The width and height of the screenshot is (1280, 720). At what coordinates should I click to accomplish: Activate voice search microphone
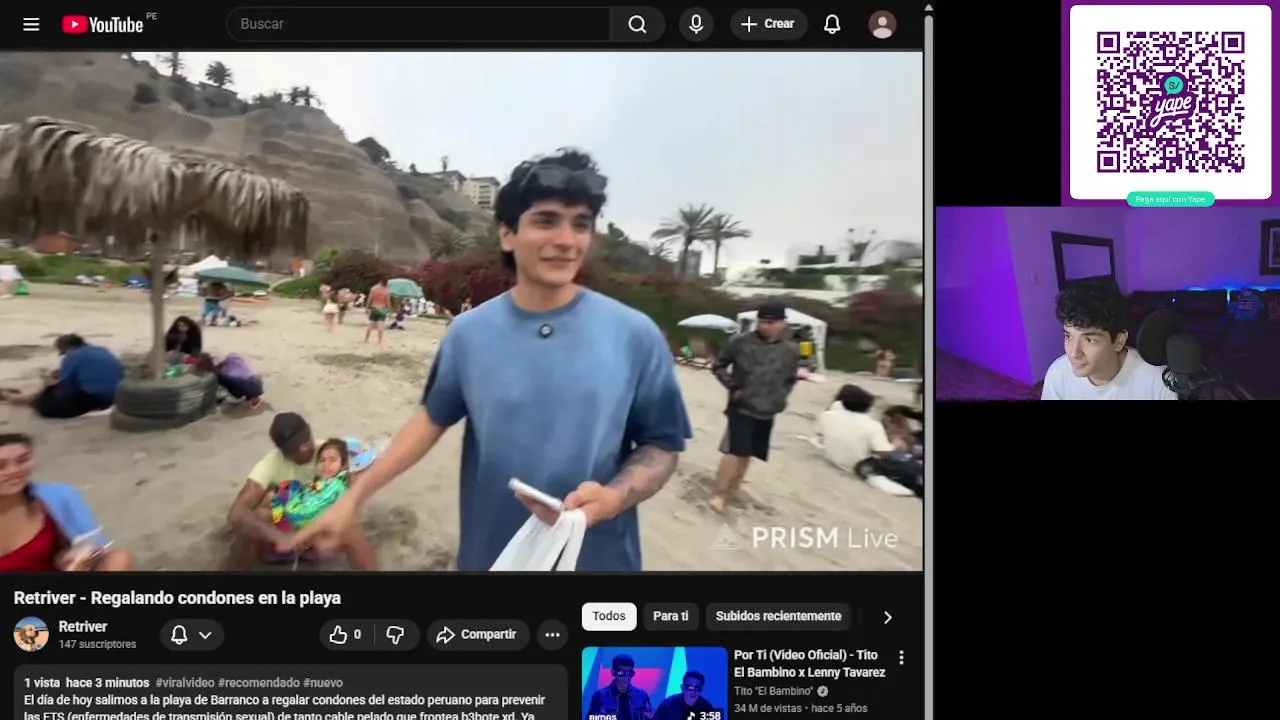[x=696, y=24]
